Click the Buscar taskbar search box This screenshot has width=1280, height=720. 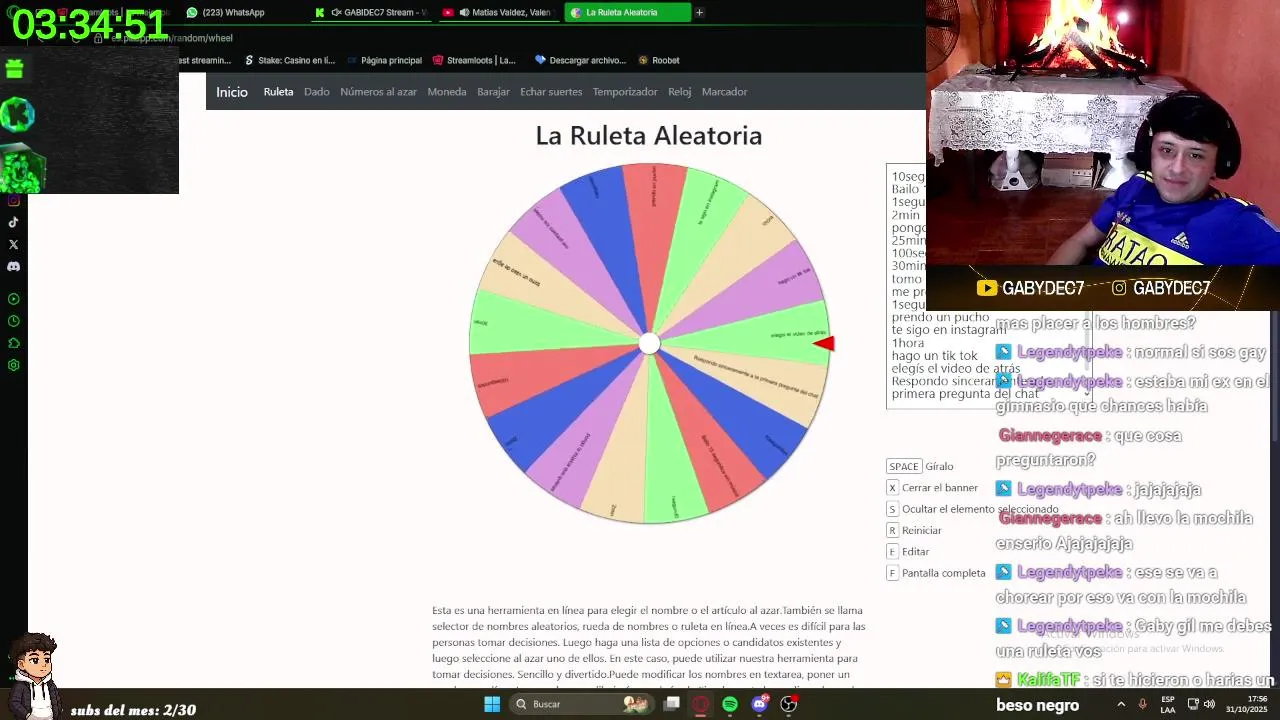582,704
